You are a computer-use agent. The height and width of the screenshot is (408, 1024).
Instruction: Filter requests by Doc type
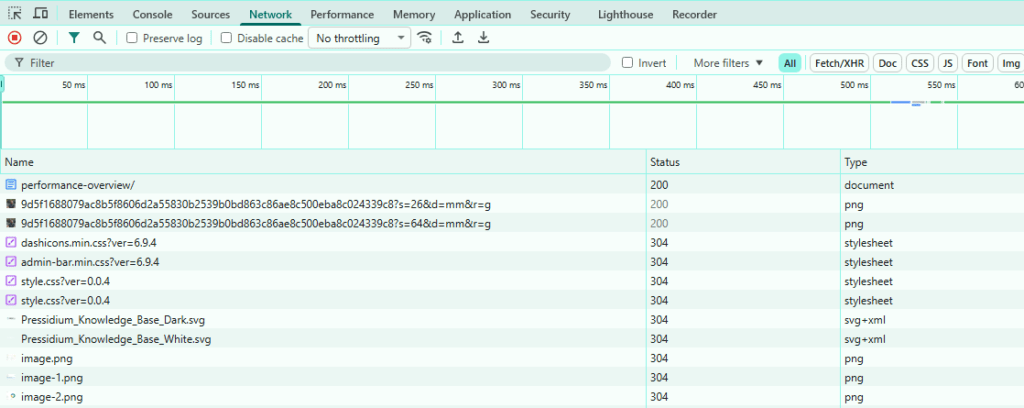[888, 63]
